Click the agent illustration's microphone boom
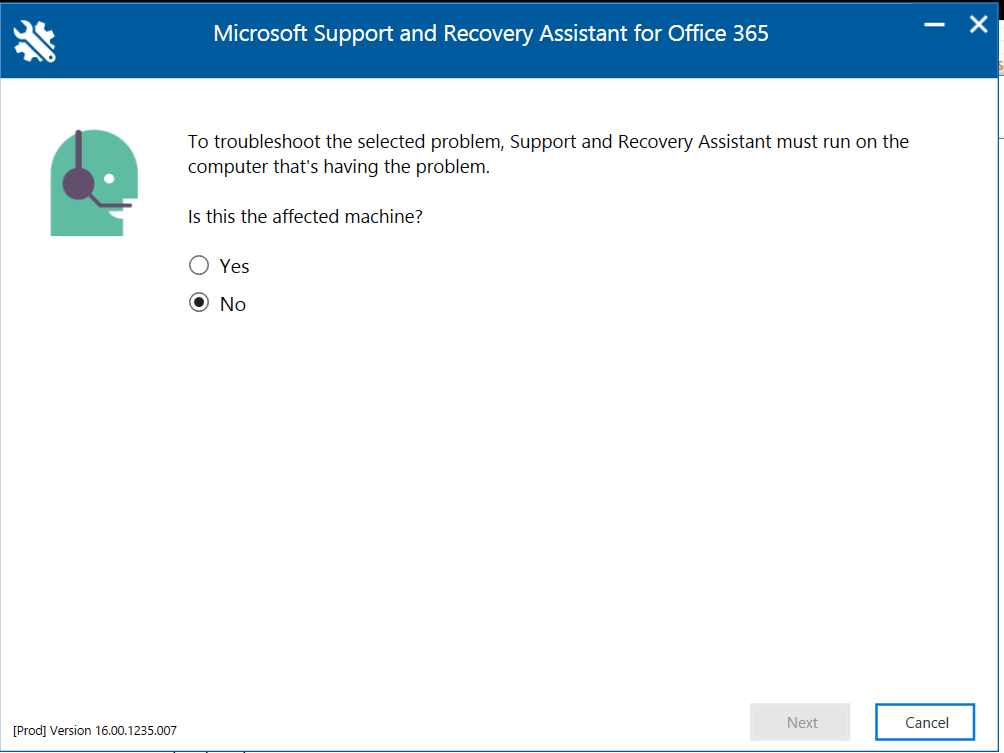The width and height of the screenshot is (1004, 753). coord(112,203)
